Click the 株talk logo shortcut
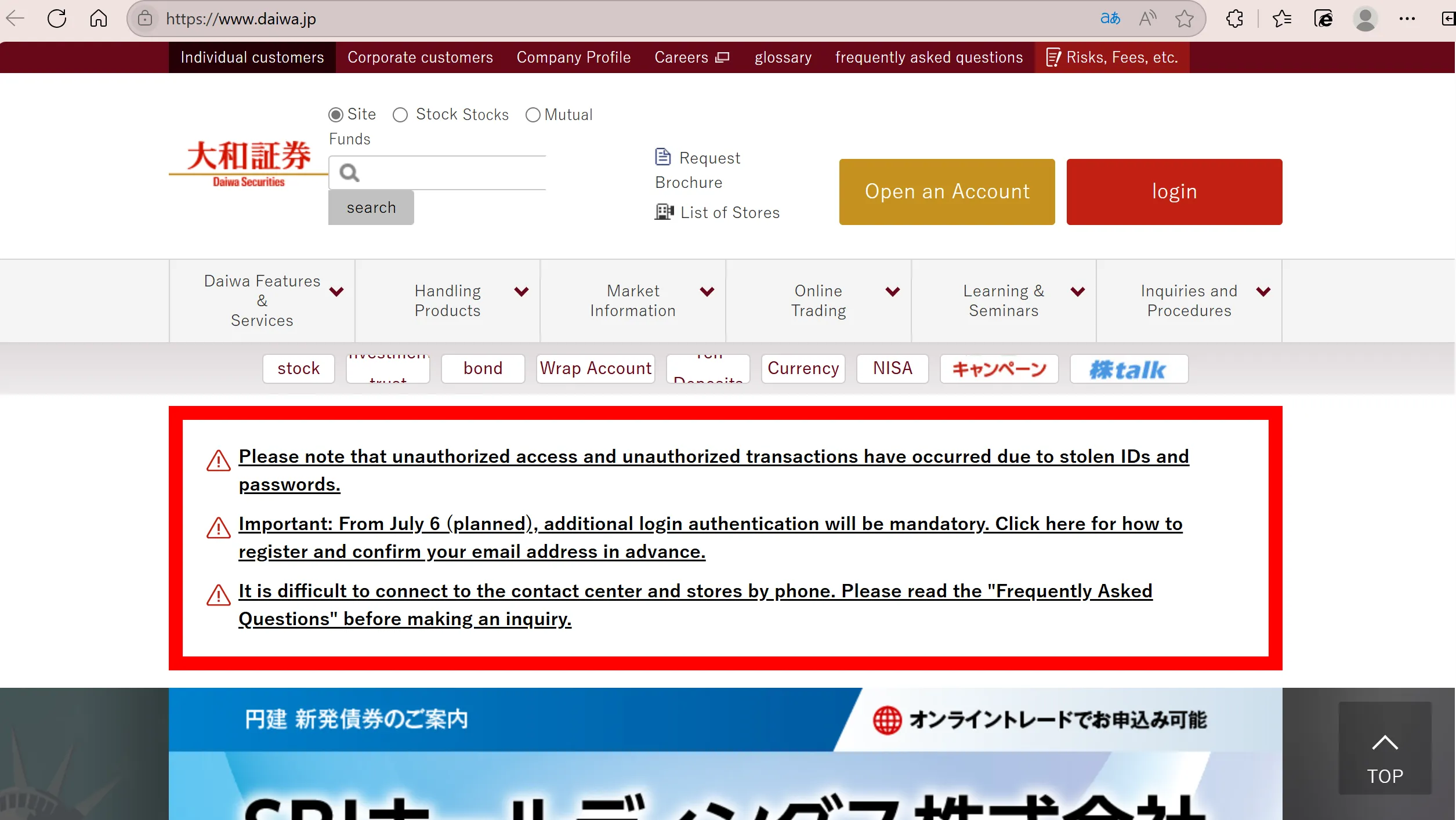 [1129, 369]
